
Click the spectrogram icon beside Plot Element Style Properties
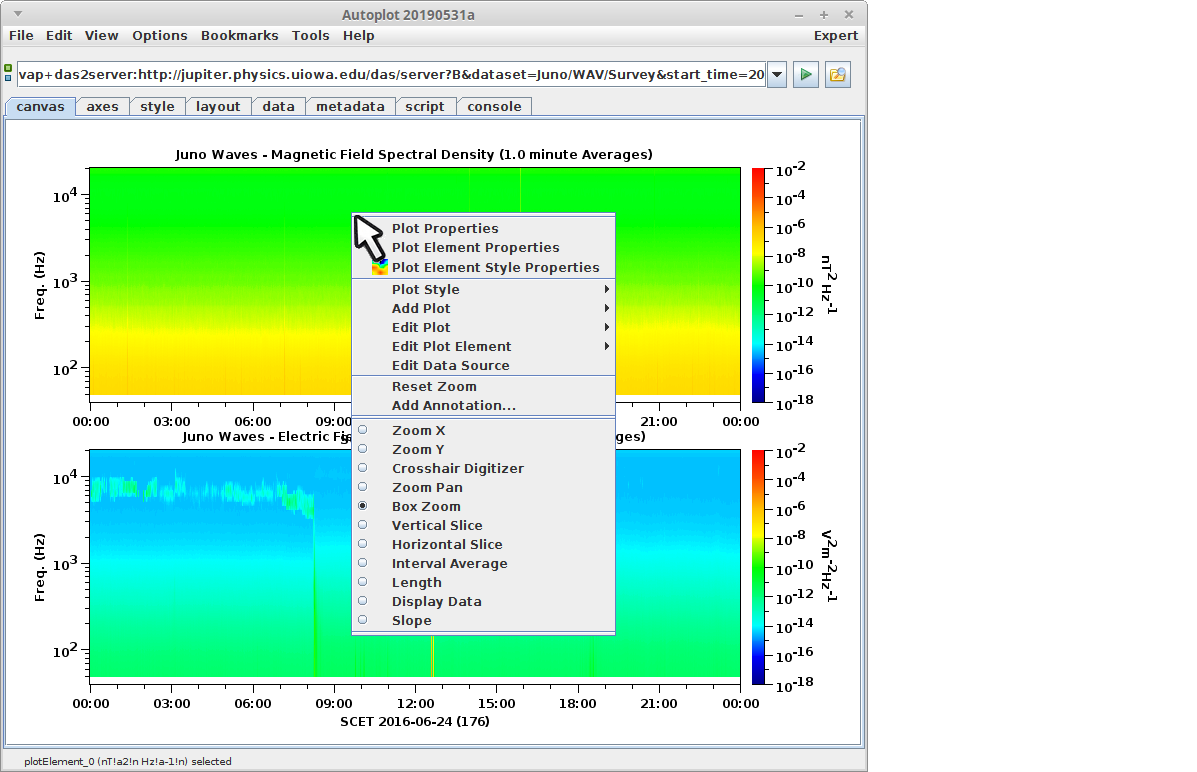click(x=380, y=268)
